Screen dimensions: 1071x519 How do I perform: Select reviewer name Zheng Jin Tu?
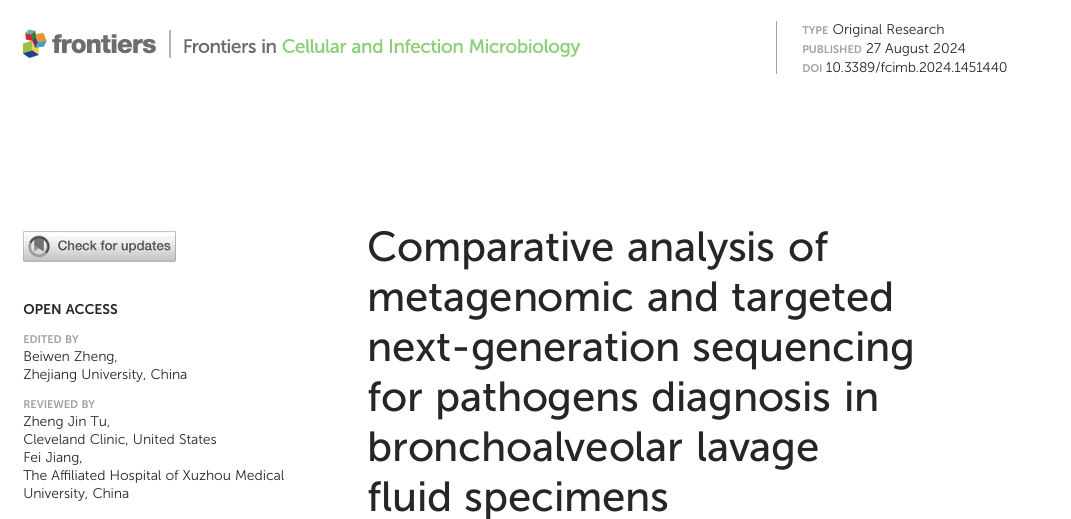[x=66, y=421]
